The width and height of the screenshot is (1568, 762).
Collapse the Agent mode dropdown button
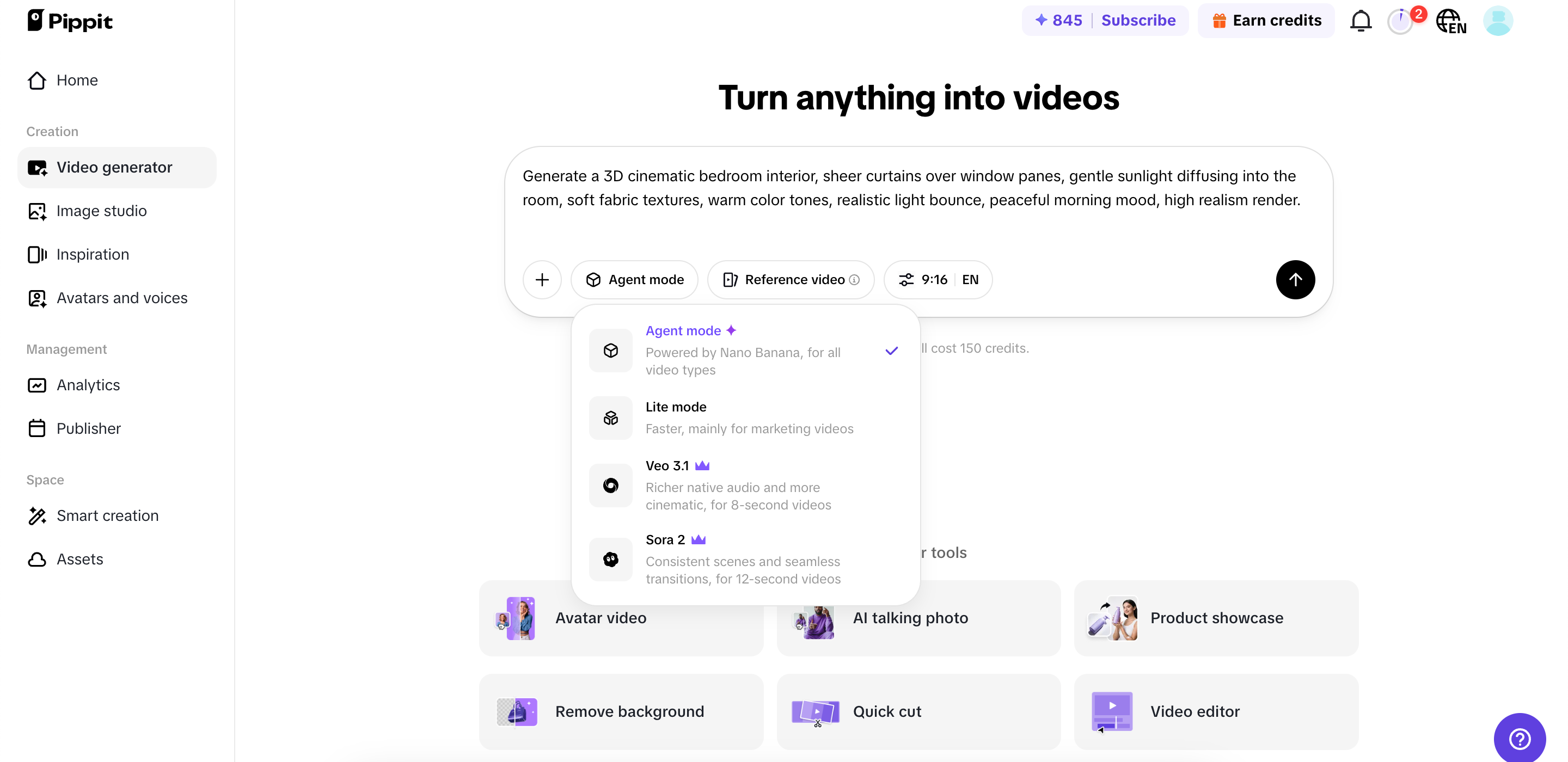(x=634, y=279)
